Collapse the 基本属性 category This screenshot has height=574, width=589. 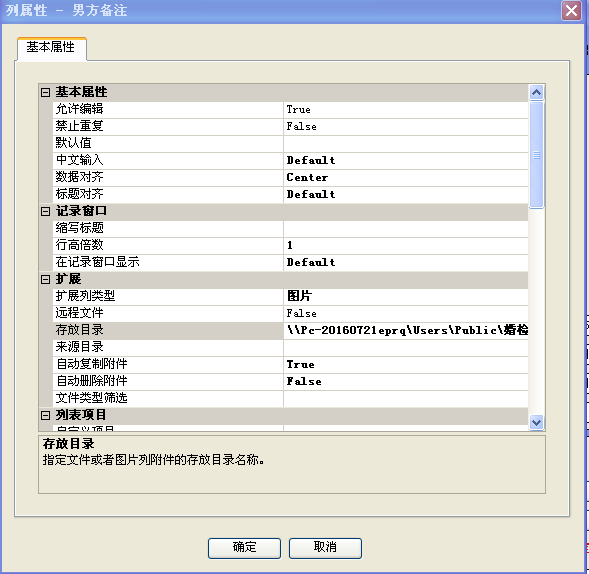45,92
